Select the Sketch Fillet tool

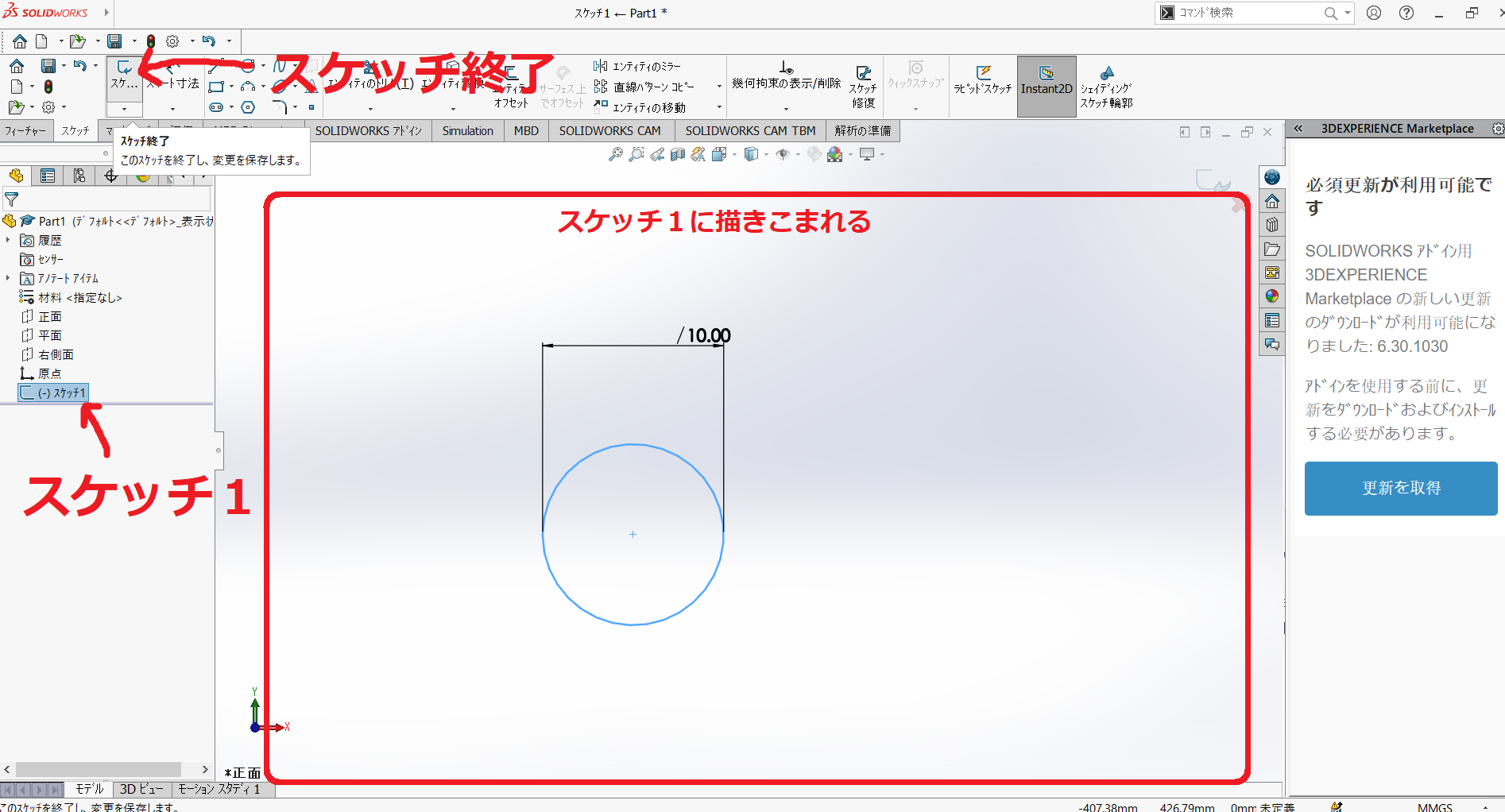(x=279, y=107)
